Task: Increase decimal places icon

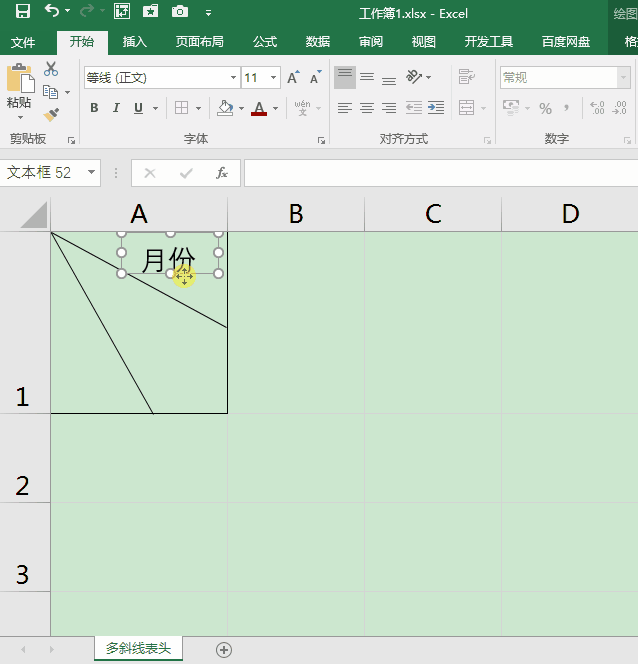Action: click(x=597, y=108)
